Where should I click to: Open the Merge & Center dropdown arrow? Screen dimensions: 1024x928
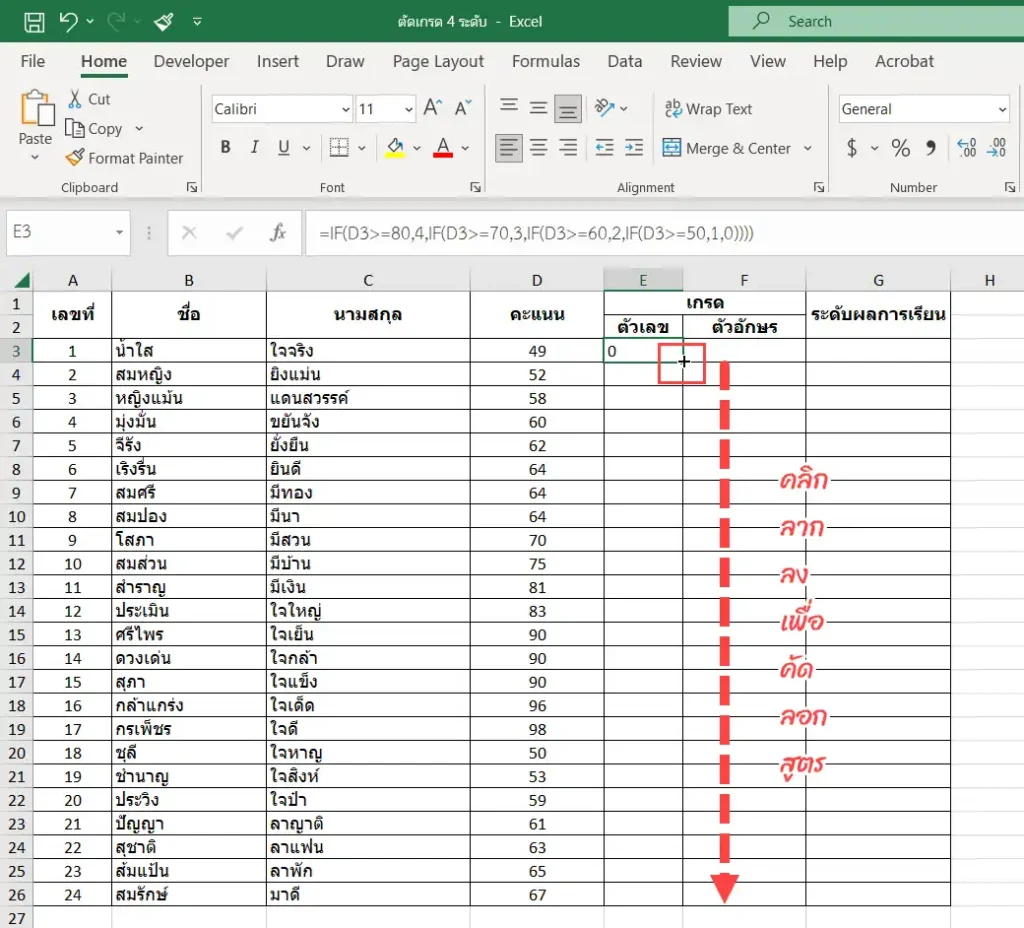[808, 148]
